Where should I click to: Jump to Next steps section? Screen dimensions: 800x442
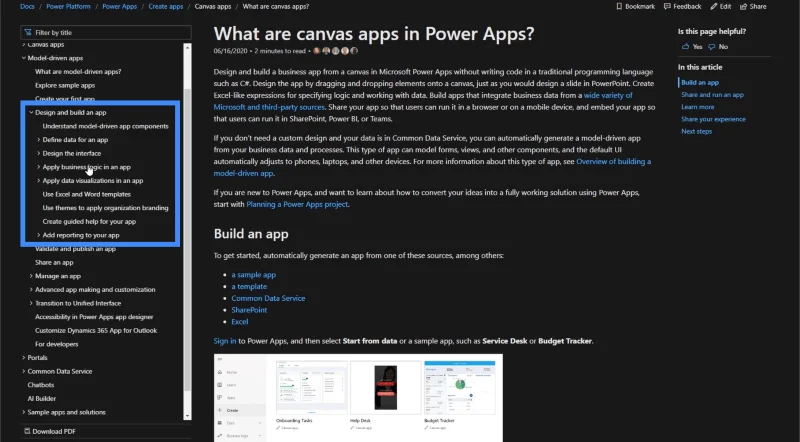(x=696, y=131)
